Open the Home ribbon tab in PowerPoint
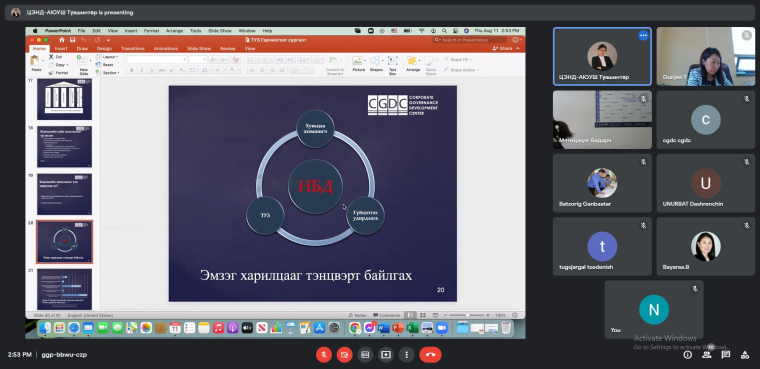Image resolution: width=760 pixels, height=369 pixels. point(39,48)
